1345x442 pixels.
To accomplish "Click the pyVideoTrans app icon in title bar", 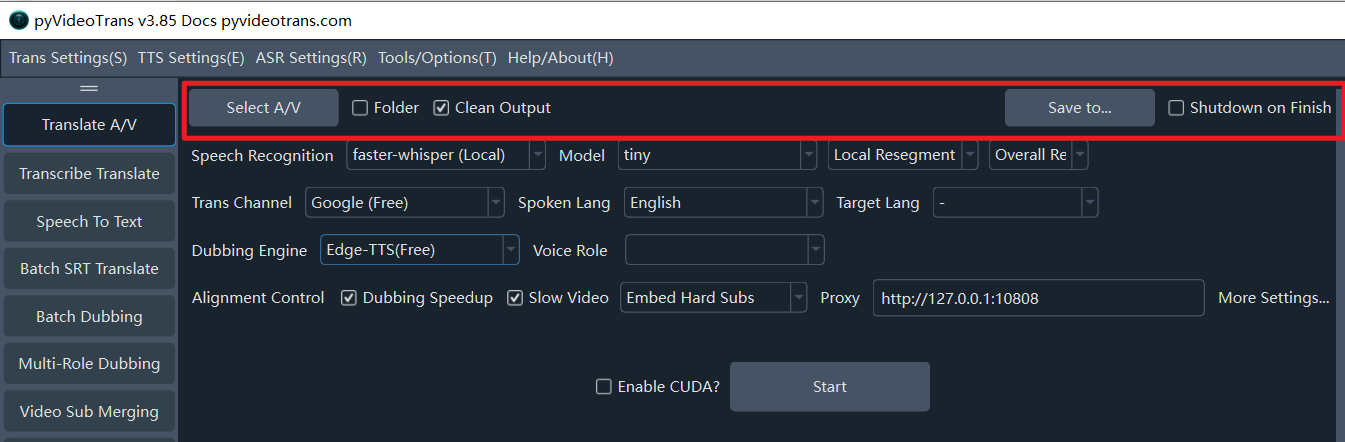I will (x=18, y=20).
